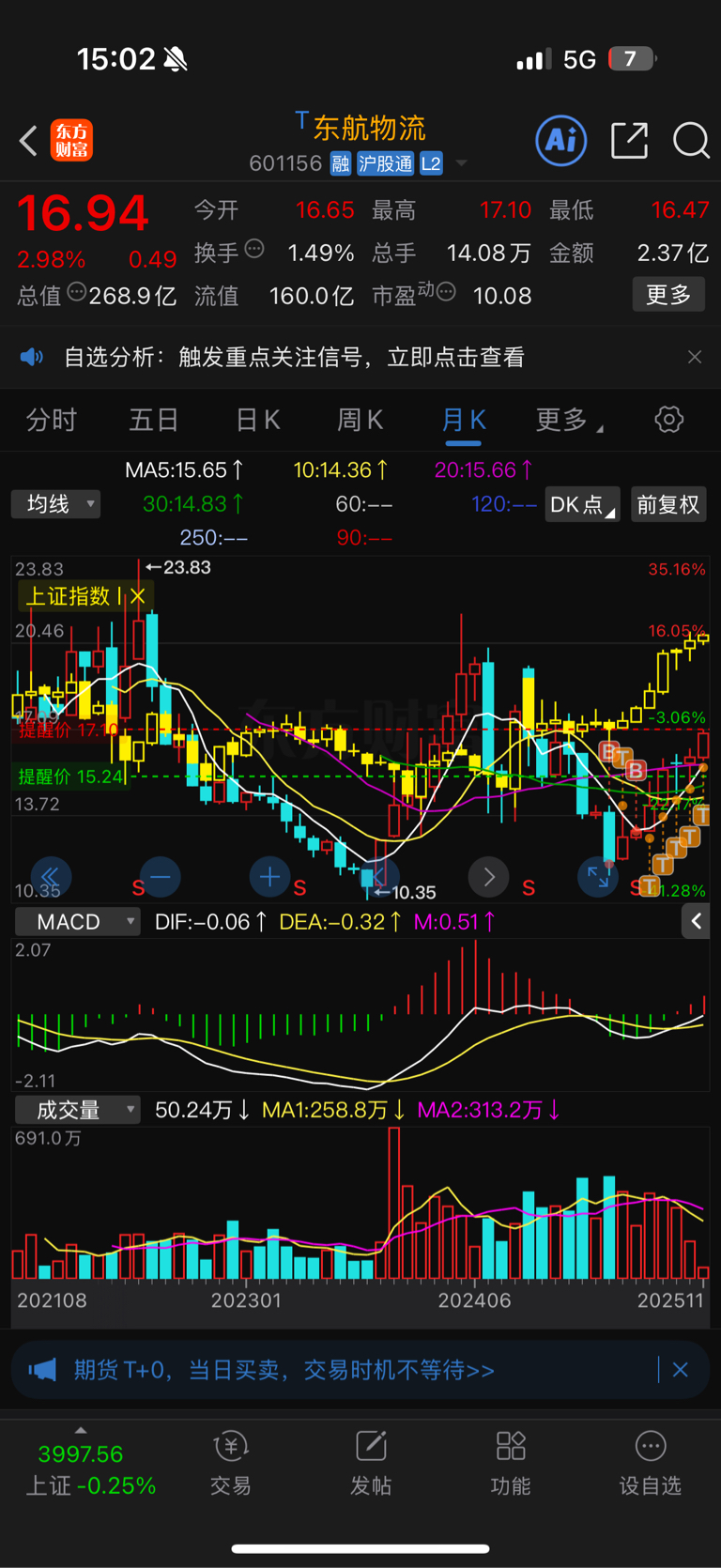Open the 成交量 indicator dropdown
The image size is (721, 1568).
[x=77, y=1110]
